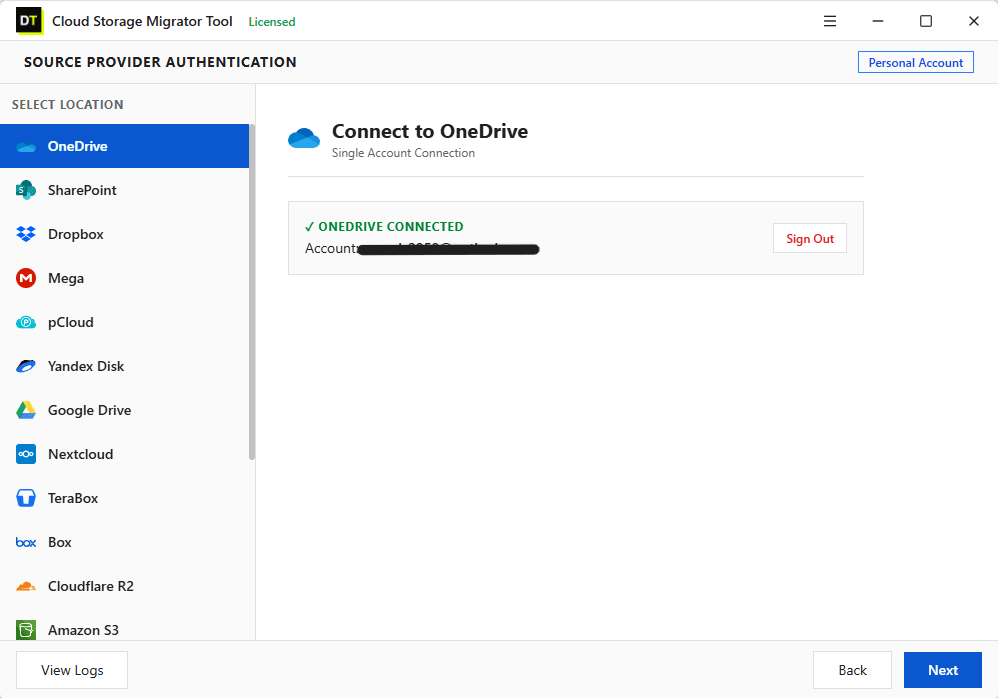Image resolution: width=998 pixels, height=698 pixels.
Task: Click the Yandex Disk icon
Action: pyautogui.click(x=26, y=366)
